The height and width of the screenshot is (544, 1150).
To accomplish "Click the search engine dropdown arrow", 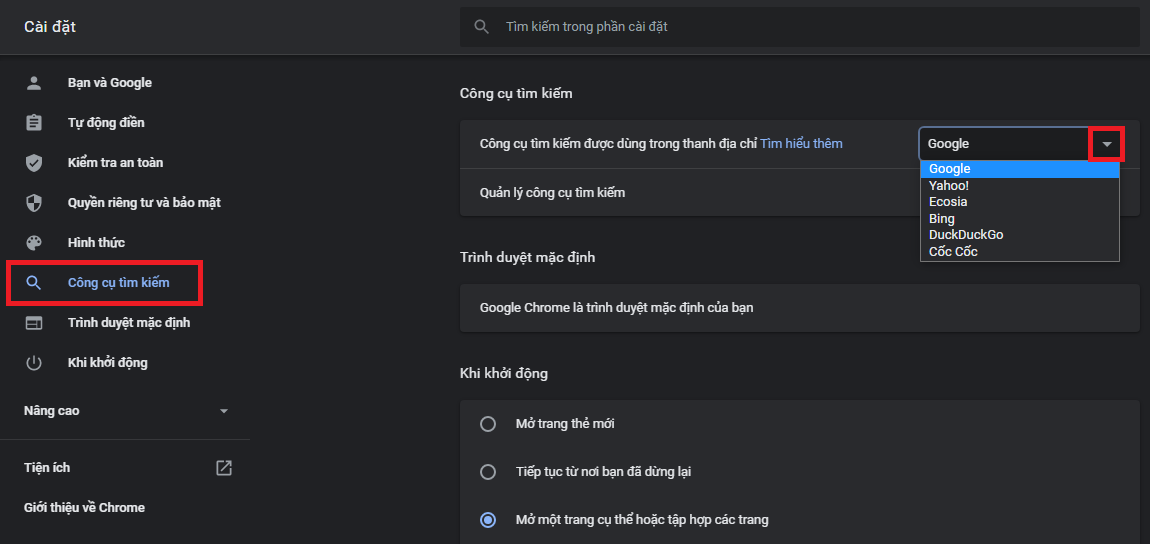I will [x=1107, y=144].
